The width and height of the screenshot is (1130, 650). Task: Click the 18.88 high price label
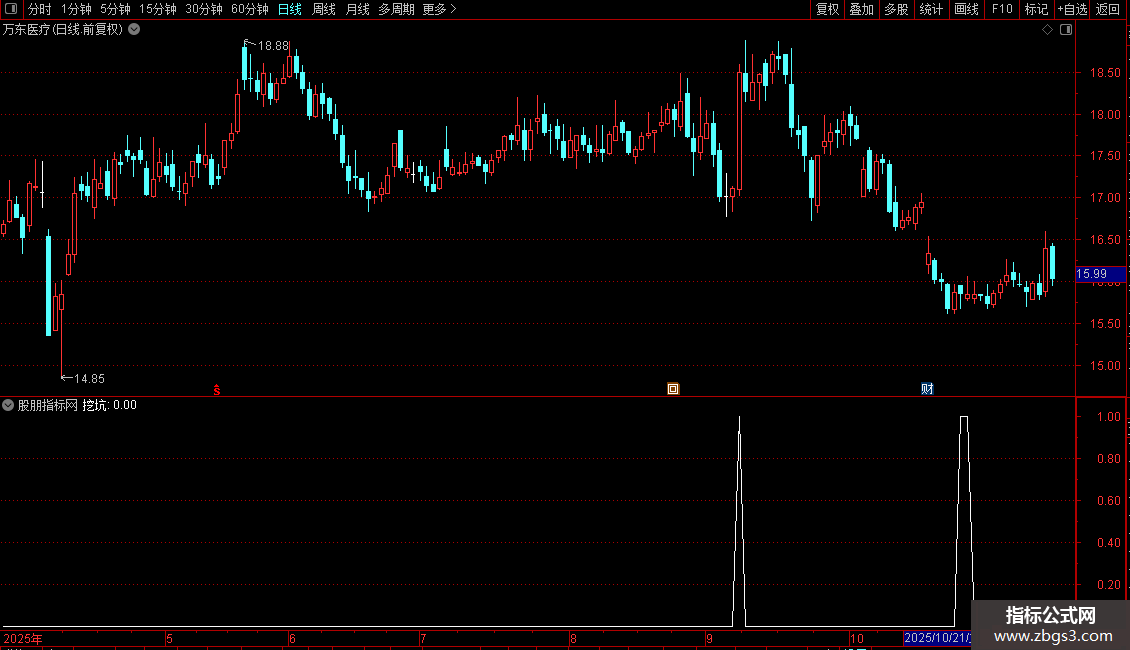point(273,45)
